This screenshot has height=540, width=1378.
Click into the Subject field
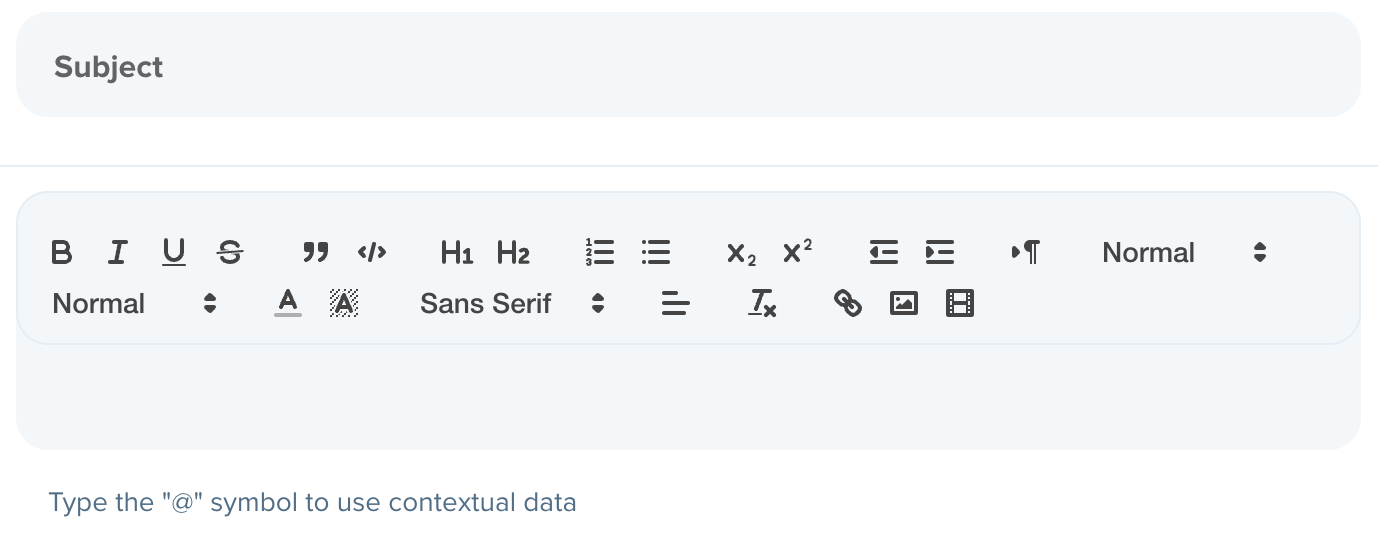click(x=688, y=65)
